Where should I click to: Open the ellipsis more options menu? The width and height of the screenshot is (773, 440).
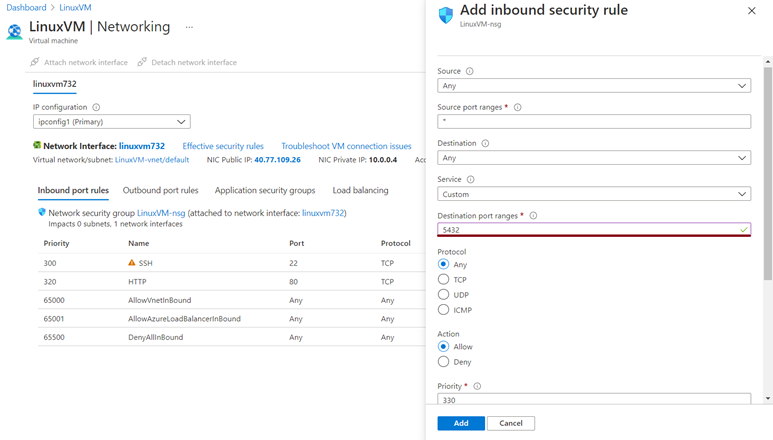tap(189, 27)
